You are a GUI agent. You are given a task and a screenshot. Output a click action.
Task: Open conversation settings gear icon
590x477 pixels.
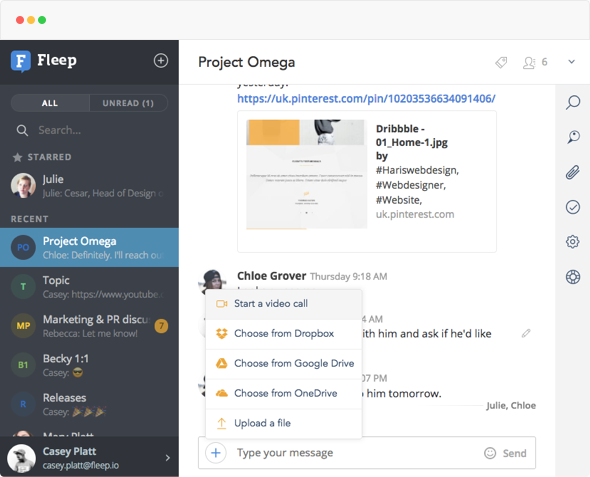[573, 242]
